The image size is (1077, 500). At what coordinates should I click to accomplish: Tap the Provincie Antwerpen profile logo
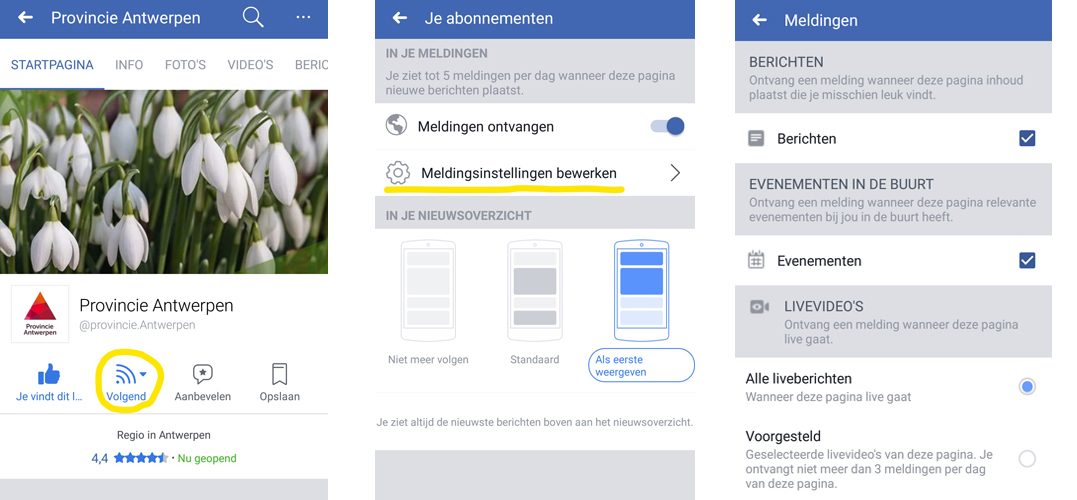(x=40, y=314)
